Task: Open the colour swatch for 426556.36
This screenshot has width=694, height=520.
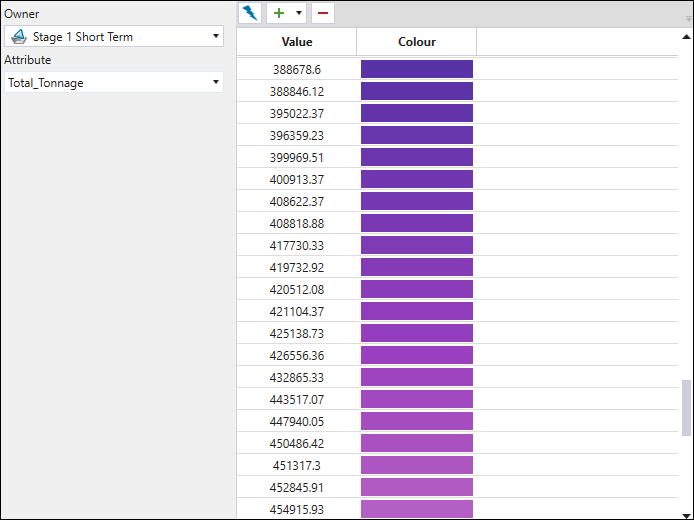Action: coord(416,355)
